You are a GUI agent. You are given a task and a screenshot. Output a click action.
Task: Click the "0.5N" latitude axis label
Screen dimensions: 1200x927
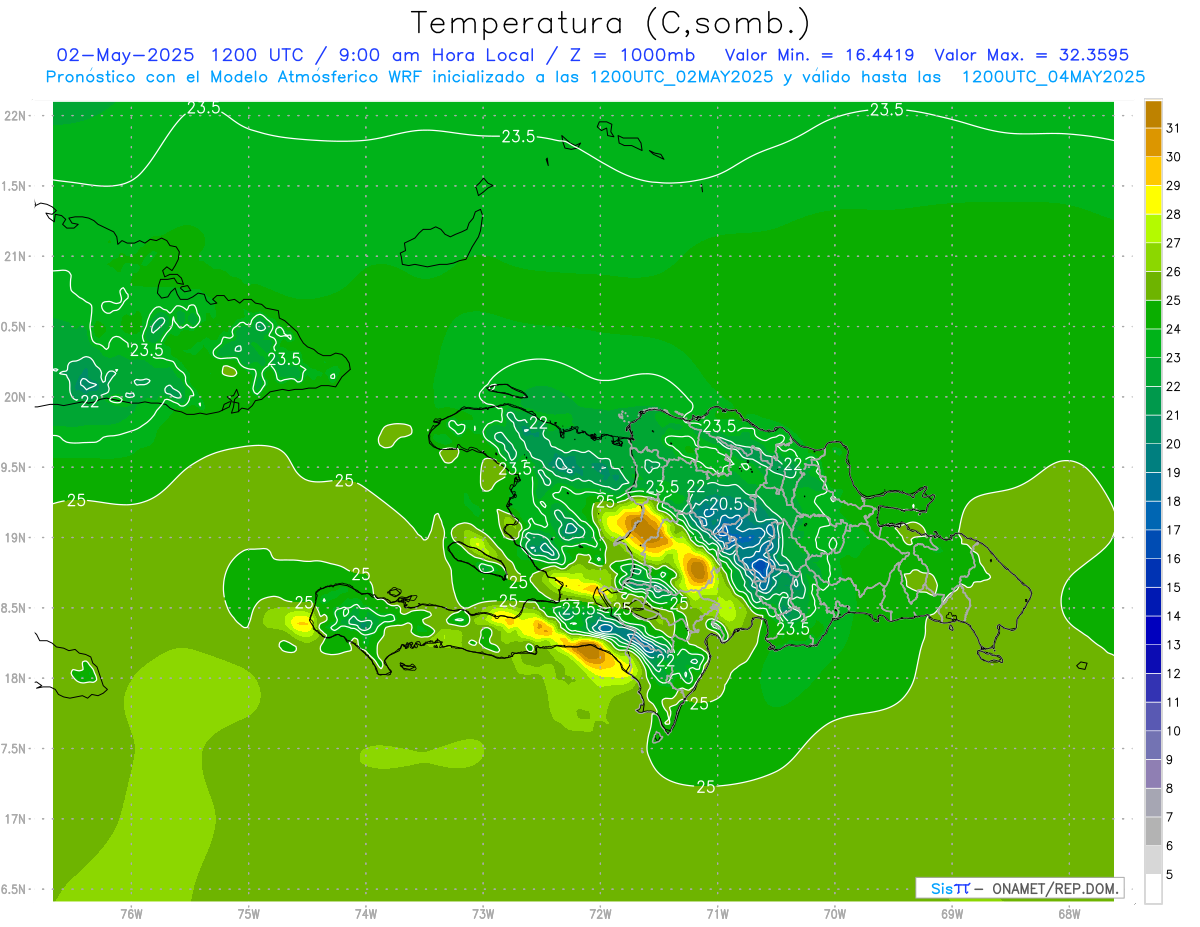(14, 327)
